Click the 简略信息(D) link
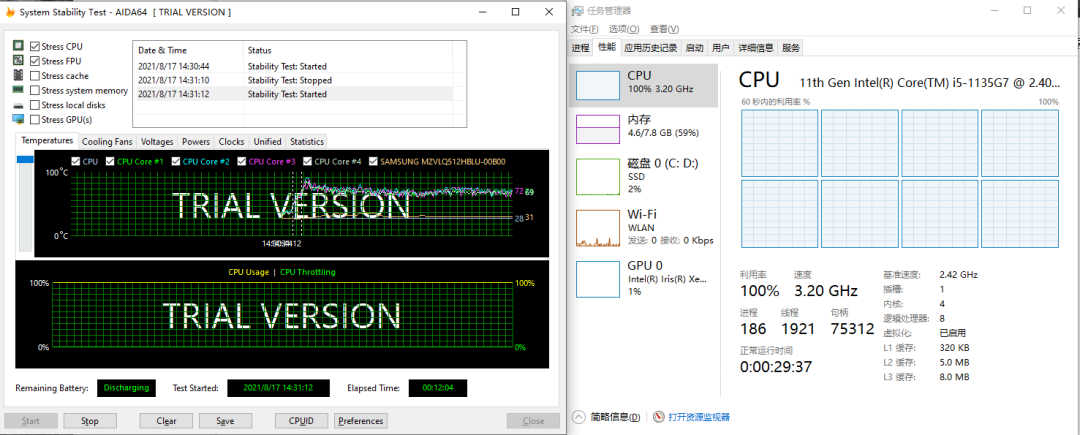The width and height of the screenshot is (1080, 435). [615, 417]
